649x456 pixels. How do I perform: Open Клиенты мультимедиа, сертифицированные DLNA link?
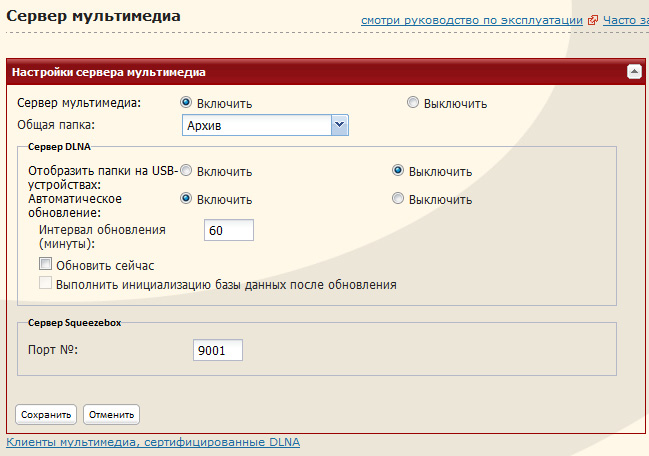coord(153,442)
